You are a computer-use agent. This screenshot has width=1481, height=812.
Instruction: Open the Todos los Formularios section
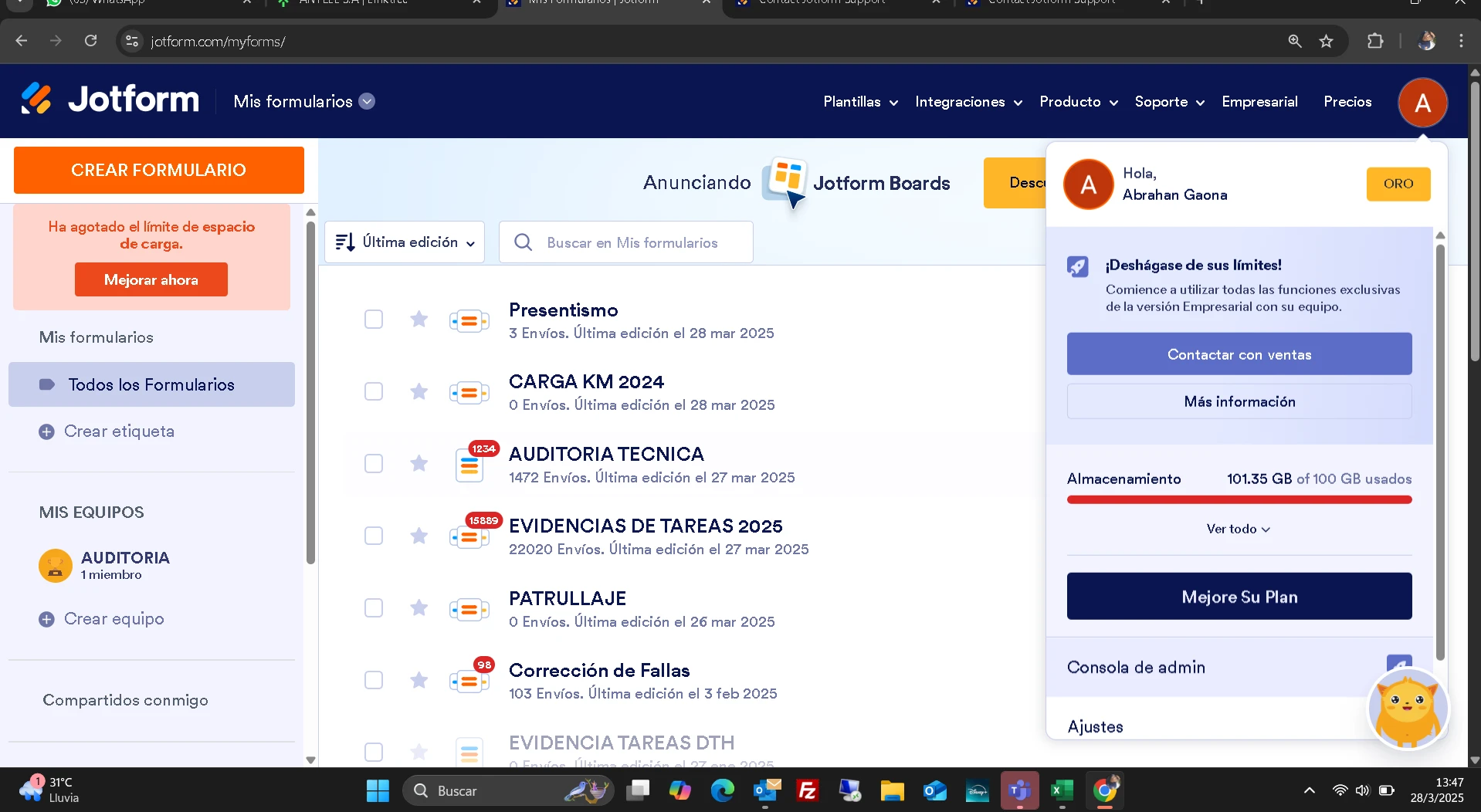point(151,384)
